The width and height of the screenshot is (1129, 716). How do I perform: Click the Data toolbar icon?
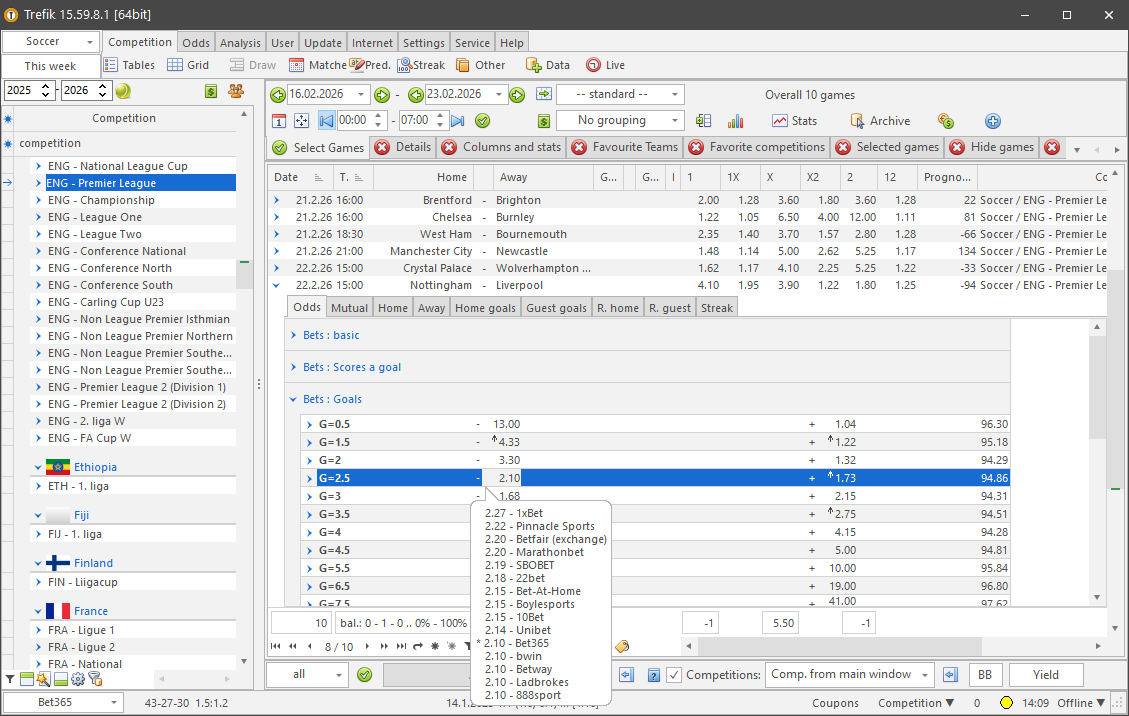click(547, 65)
